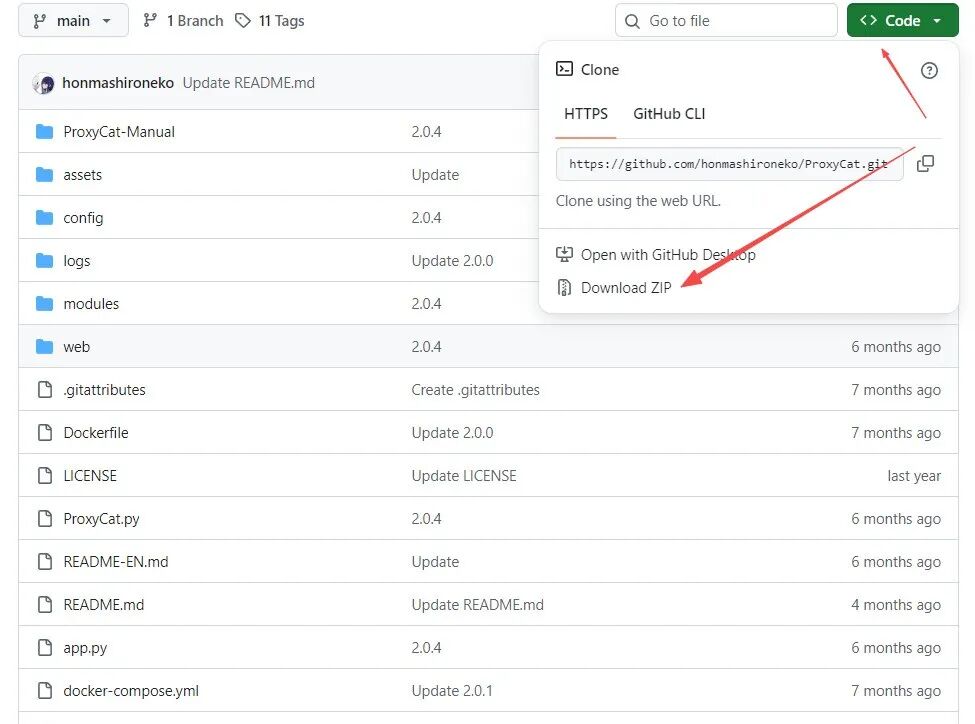Click the branch icon beside 1 Branch

point(150,21)
